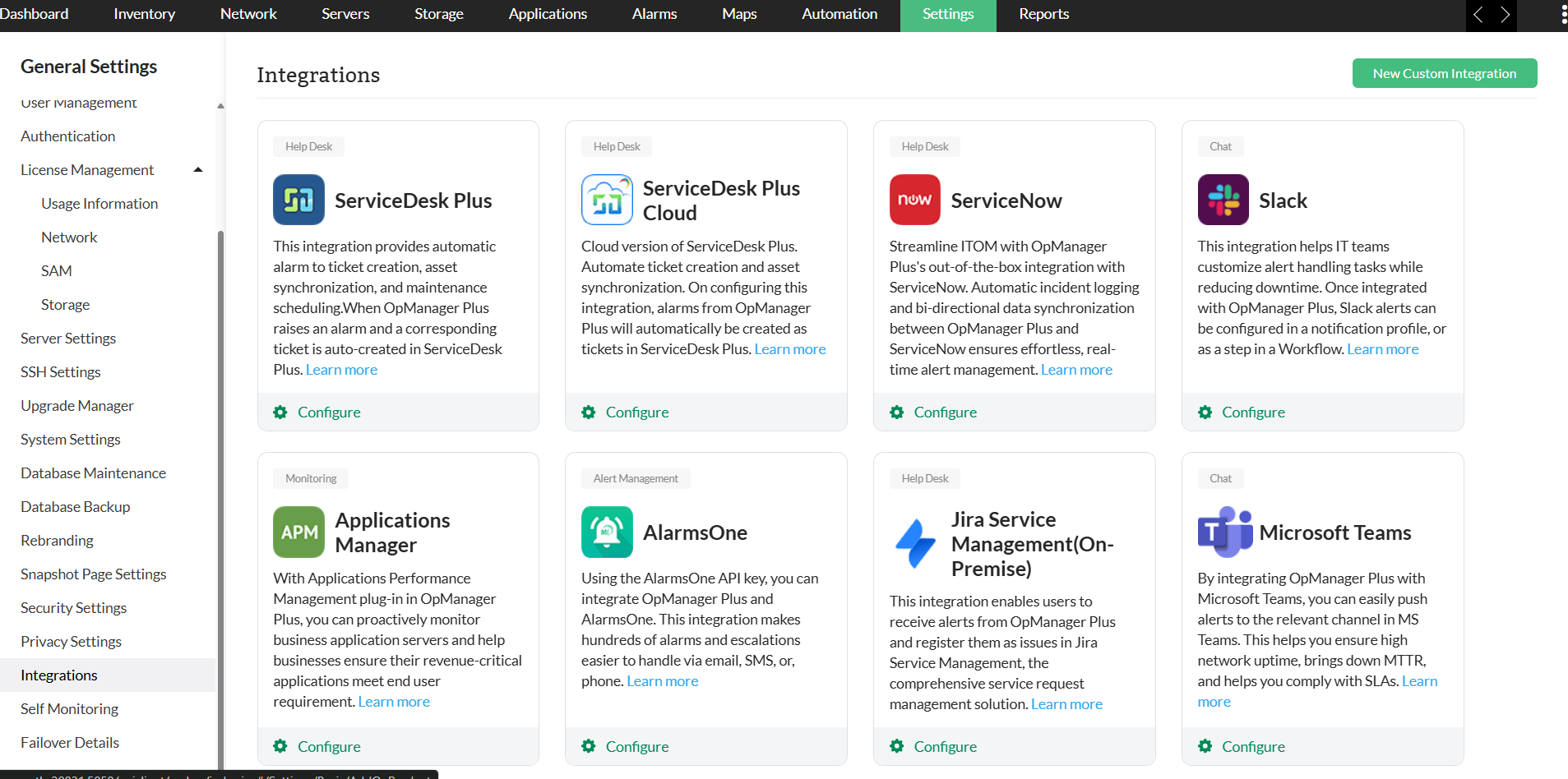
Task: Open Failover Details in sidebar
Action: [x=70, y=742]
